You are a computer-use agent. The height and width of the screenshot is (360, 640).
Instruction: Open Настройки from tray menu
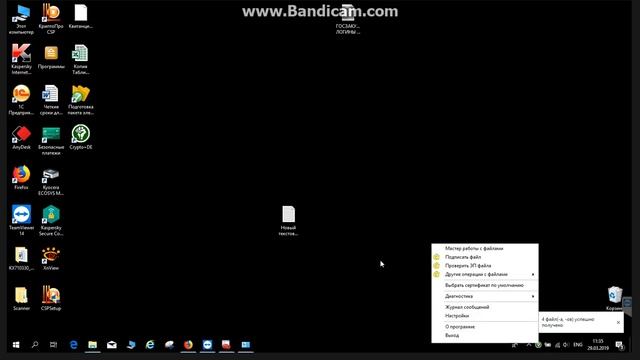point(485,316)
